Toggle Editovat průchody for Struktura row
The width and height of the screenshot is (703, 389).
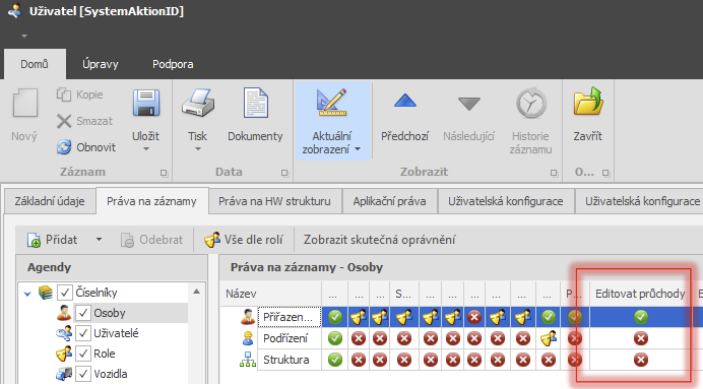point(641,359)
